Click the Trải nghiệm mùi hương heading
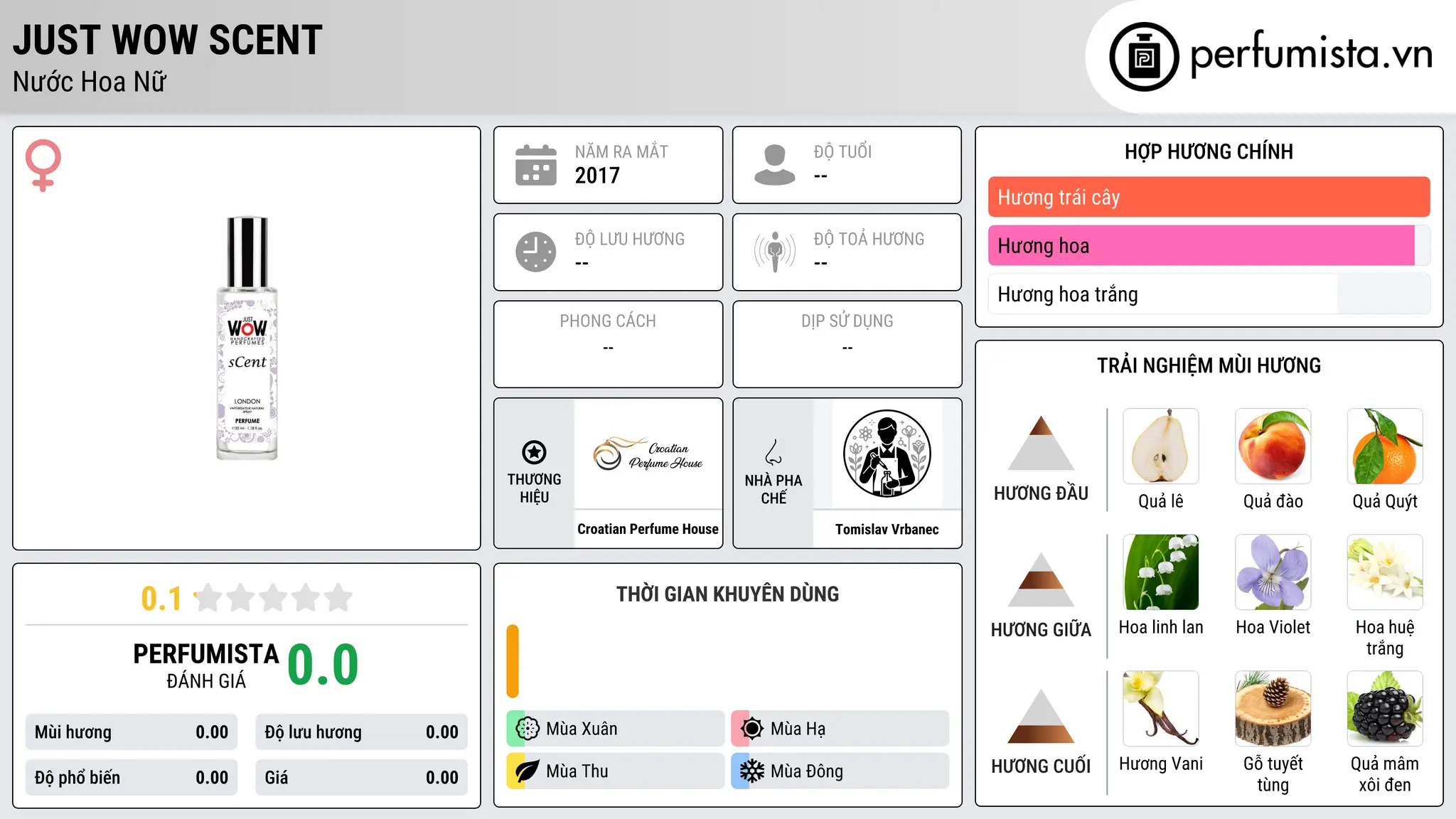Screen dimensions: 1456x819 pos(1209,365)
